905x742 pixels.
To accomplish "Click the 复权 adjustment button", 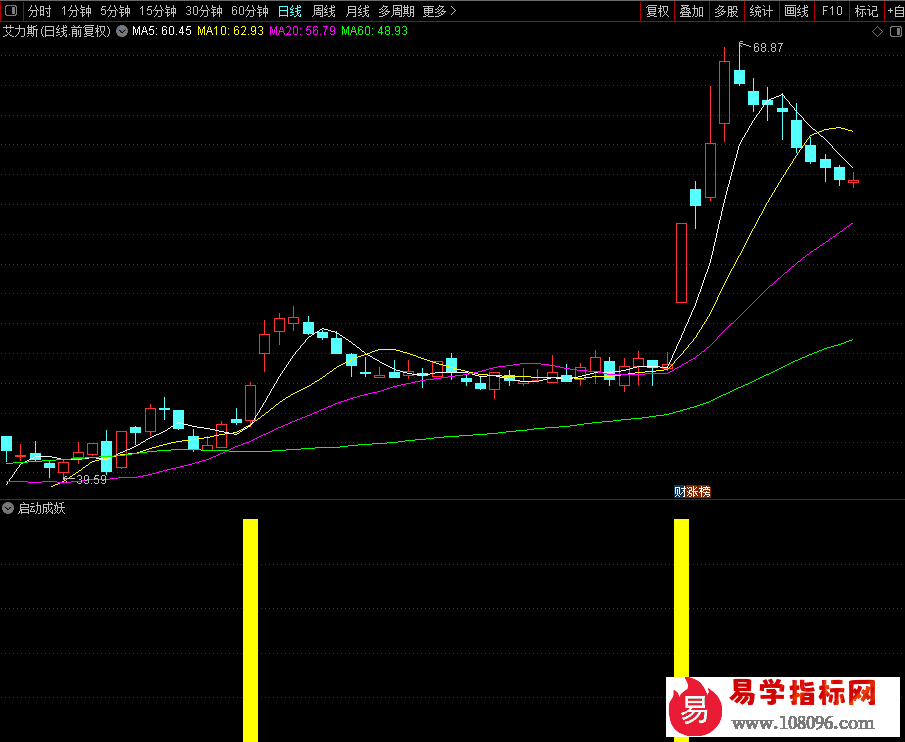I will 657,11.
